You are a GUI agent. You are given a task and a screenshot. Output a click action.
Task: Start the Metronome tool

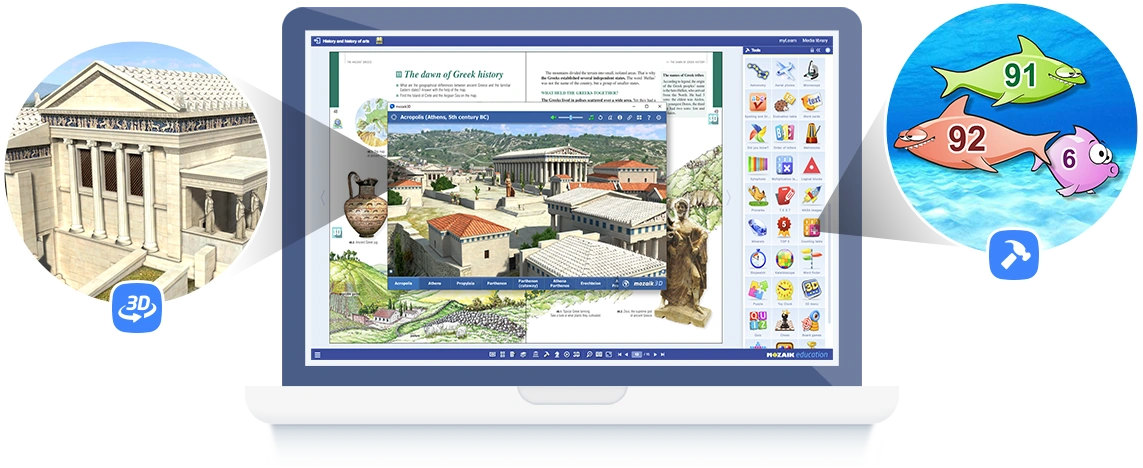pyautogui.click(x=811, y=136)
